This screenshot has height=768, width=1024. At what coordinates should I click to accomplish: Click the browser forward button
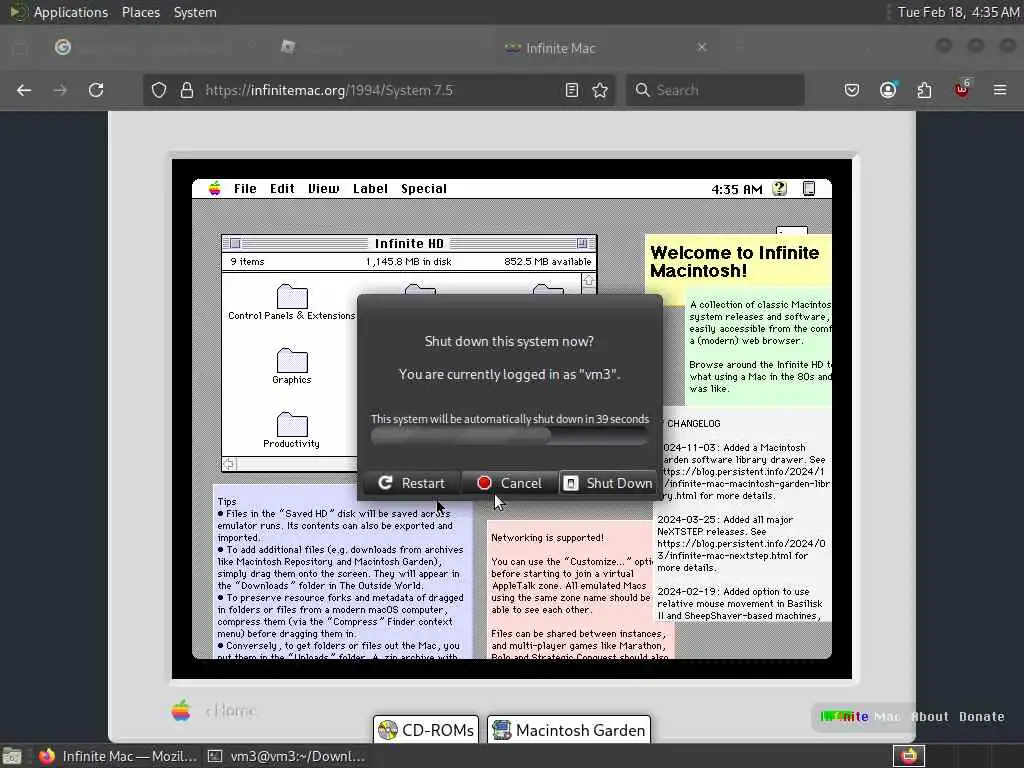[60, 90]
